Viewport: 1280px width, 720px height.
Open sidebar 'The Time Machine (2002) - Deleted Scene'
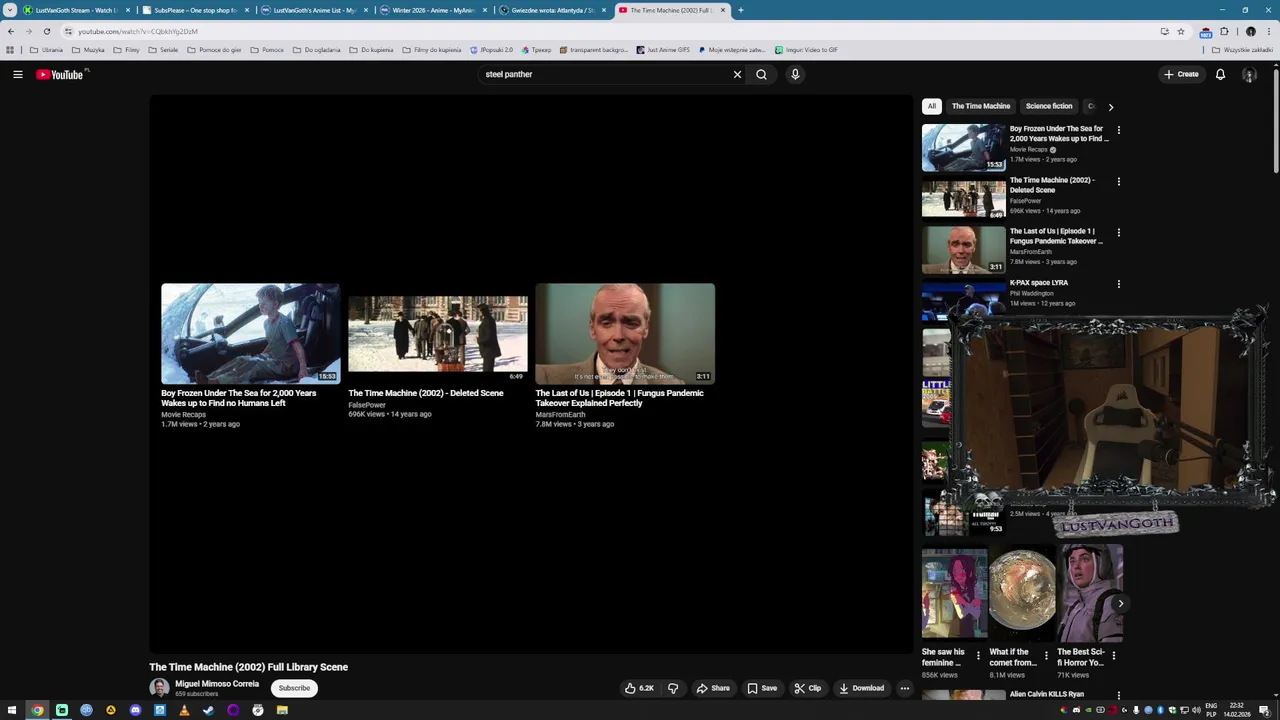(1052, 185)
